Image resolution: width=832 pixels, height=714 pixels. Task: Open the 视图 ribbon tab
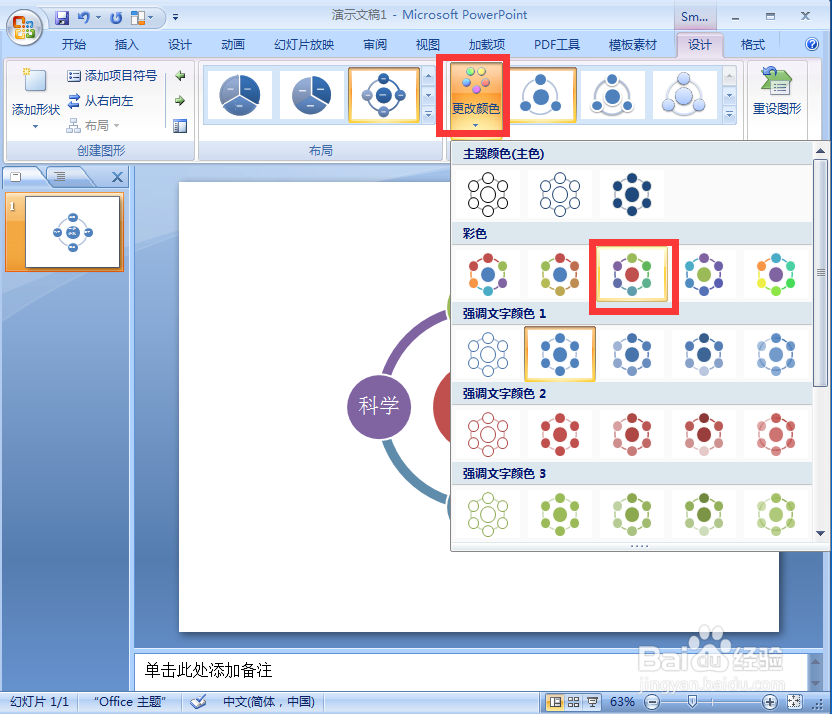[428, 45]
